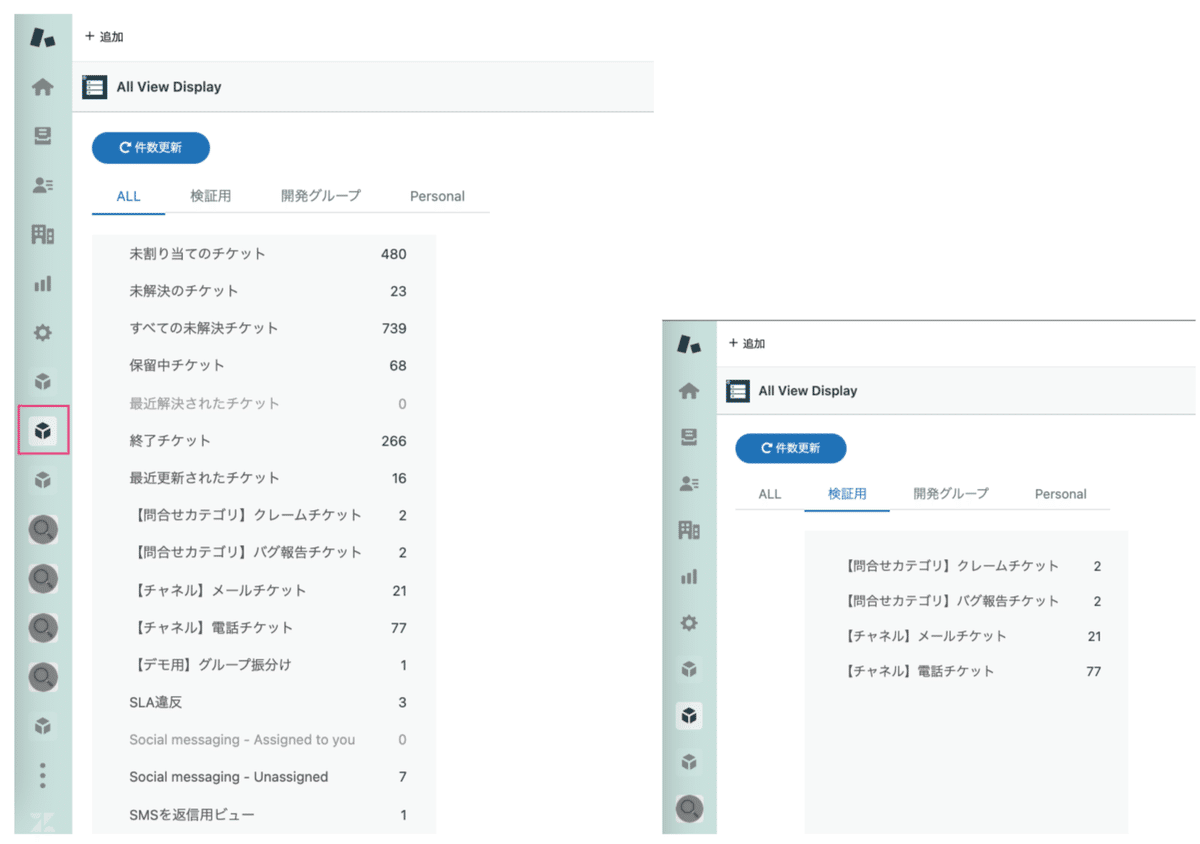Switch to the 検証用 tab
The width and height of the screenshot is (1200, 844).
(x=210, y=196)
